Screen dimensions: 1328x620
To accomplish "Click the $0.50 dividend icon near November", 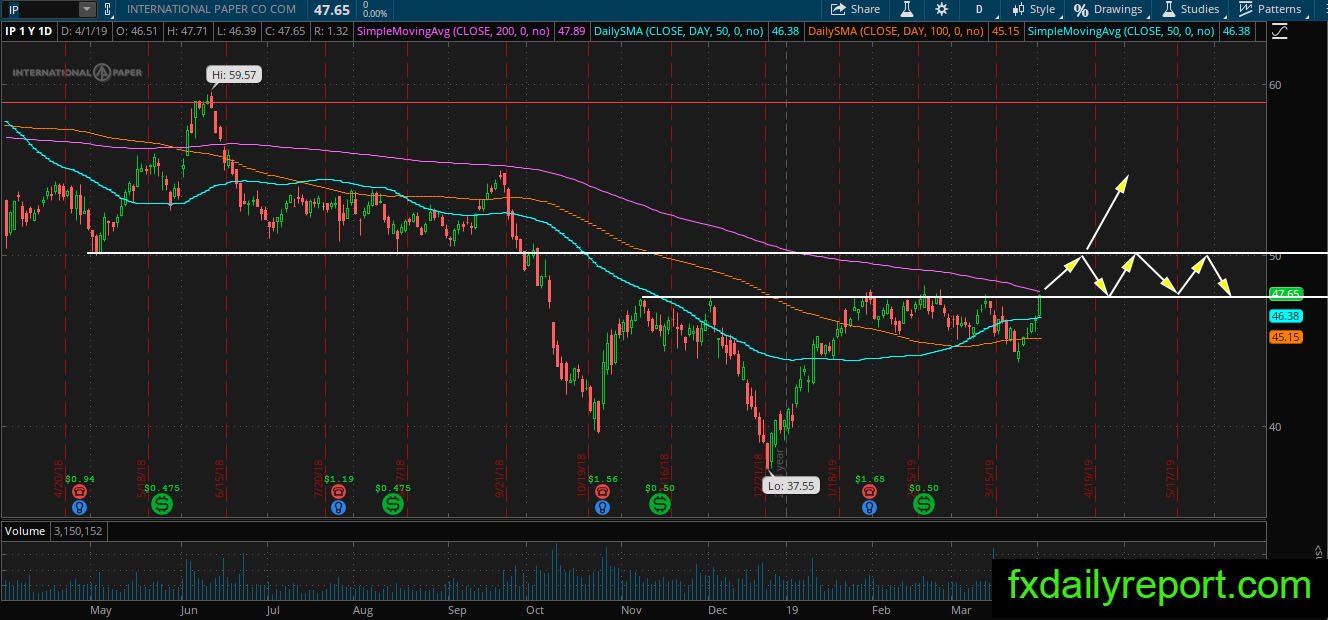I will pyautogui.click(x=660, y=505).
